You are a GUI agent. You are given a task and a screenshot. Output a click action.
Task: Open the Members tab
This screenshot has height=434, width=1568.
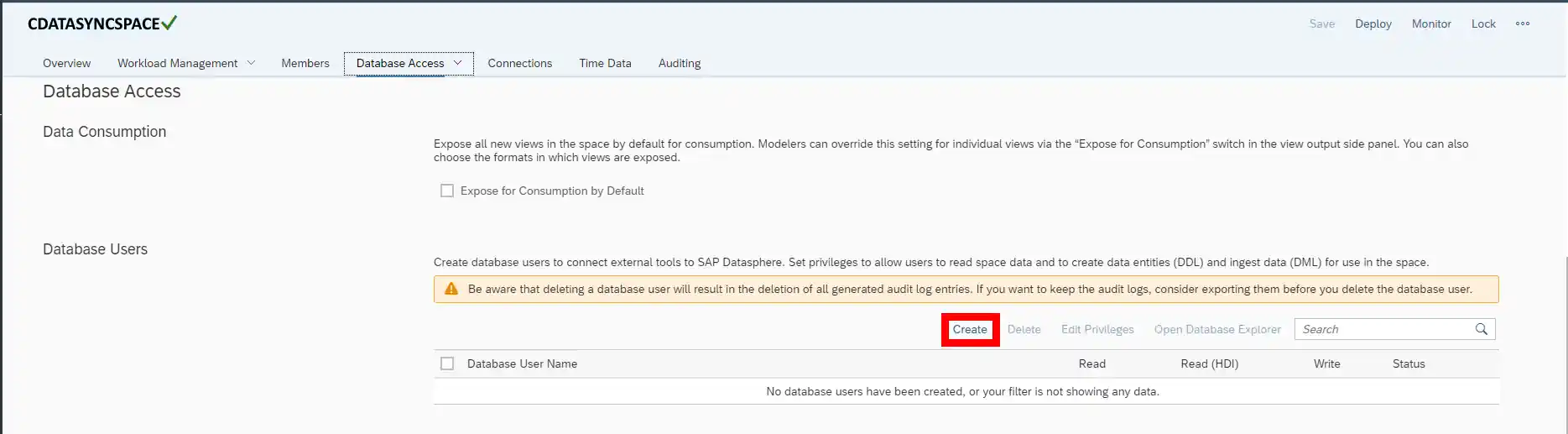(x=305, y=63)
